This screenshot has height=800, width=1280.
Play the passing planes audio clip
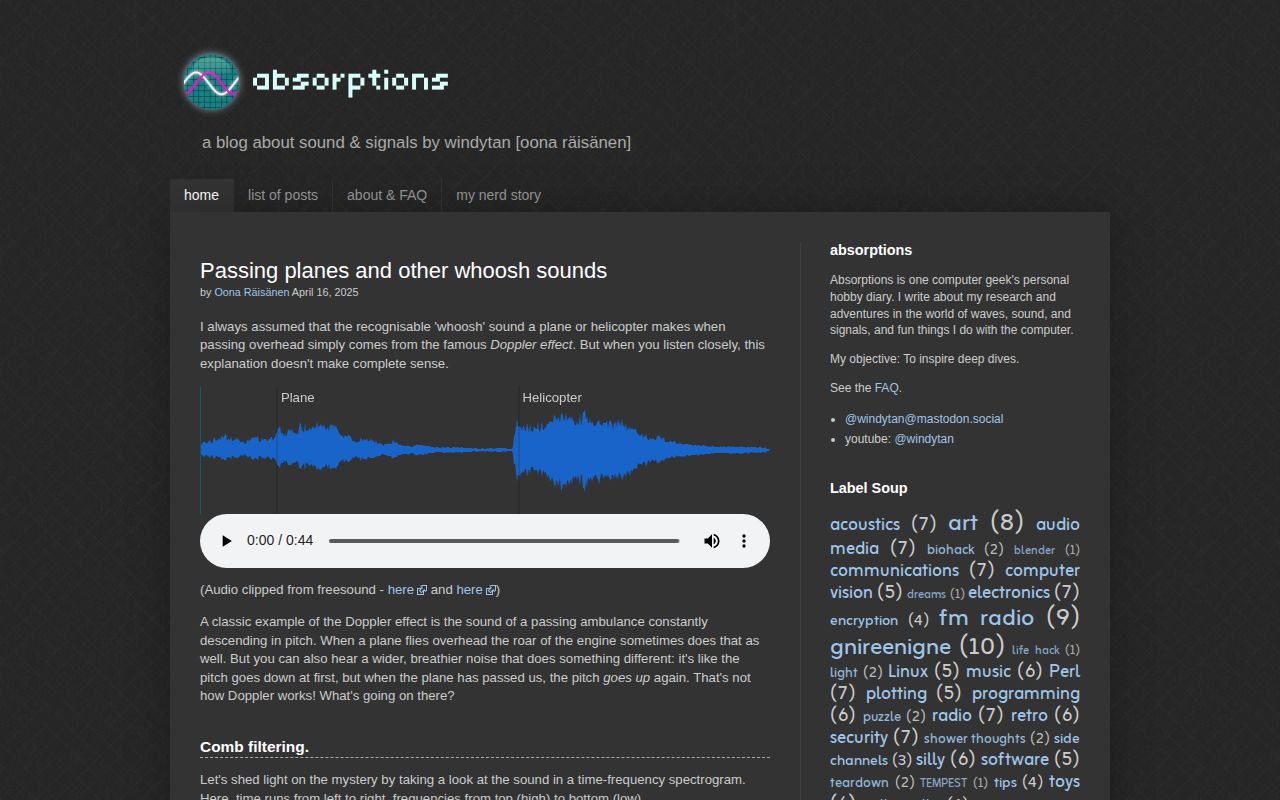click(x=225, y=540)
